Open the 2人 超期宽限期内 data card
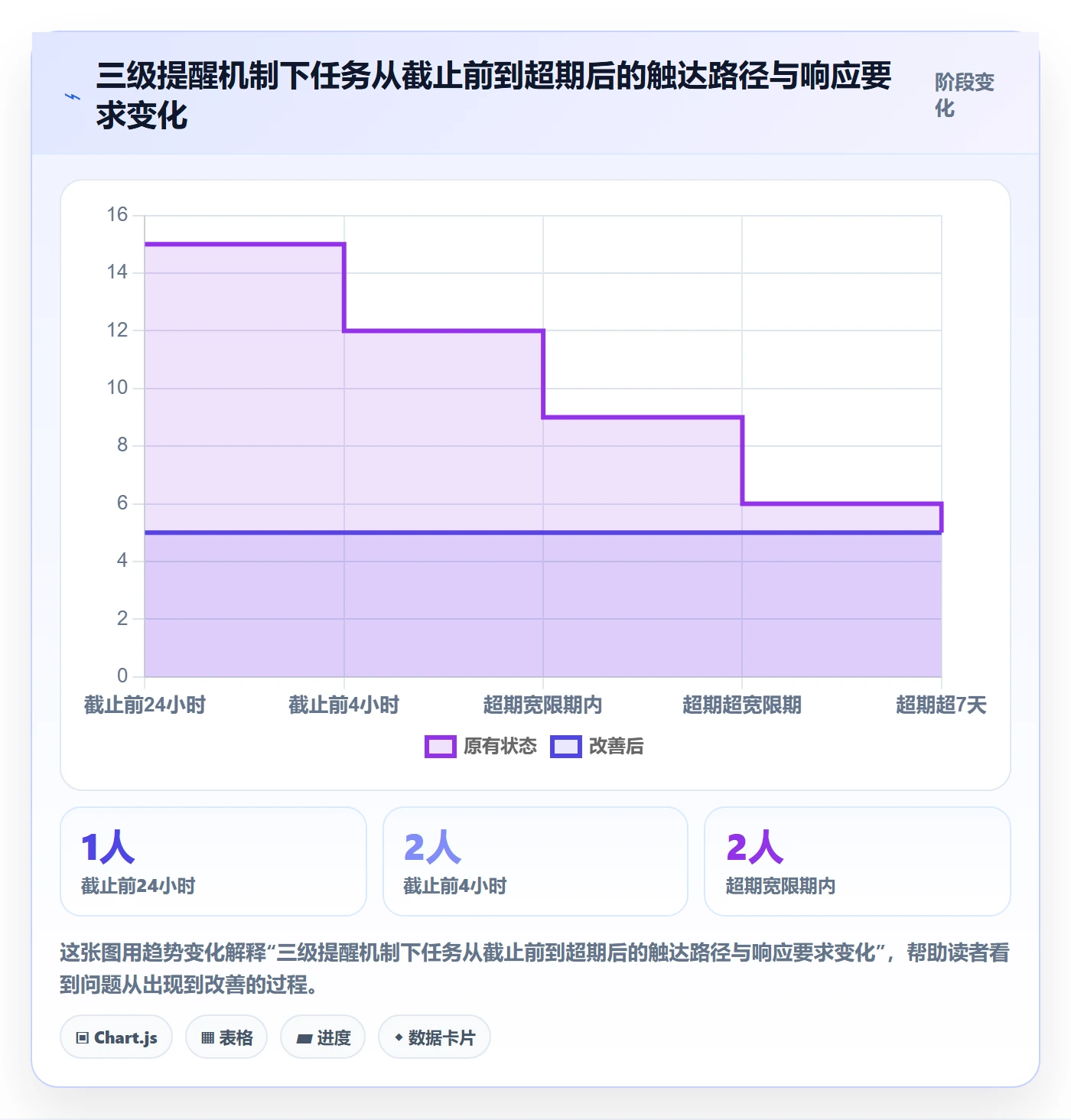Image resolution: width=1071 pixels, height=1120 pixels. 858,861
